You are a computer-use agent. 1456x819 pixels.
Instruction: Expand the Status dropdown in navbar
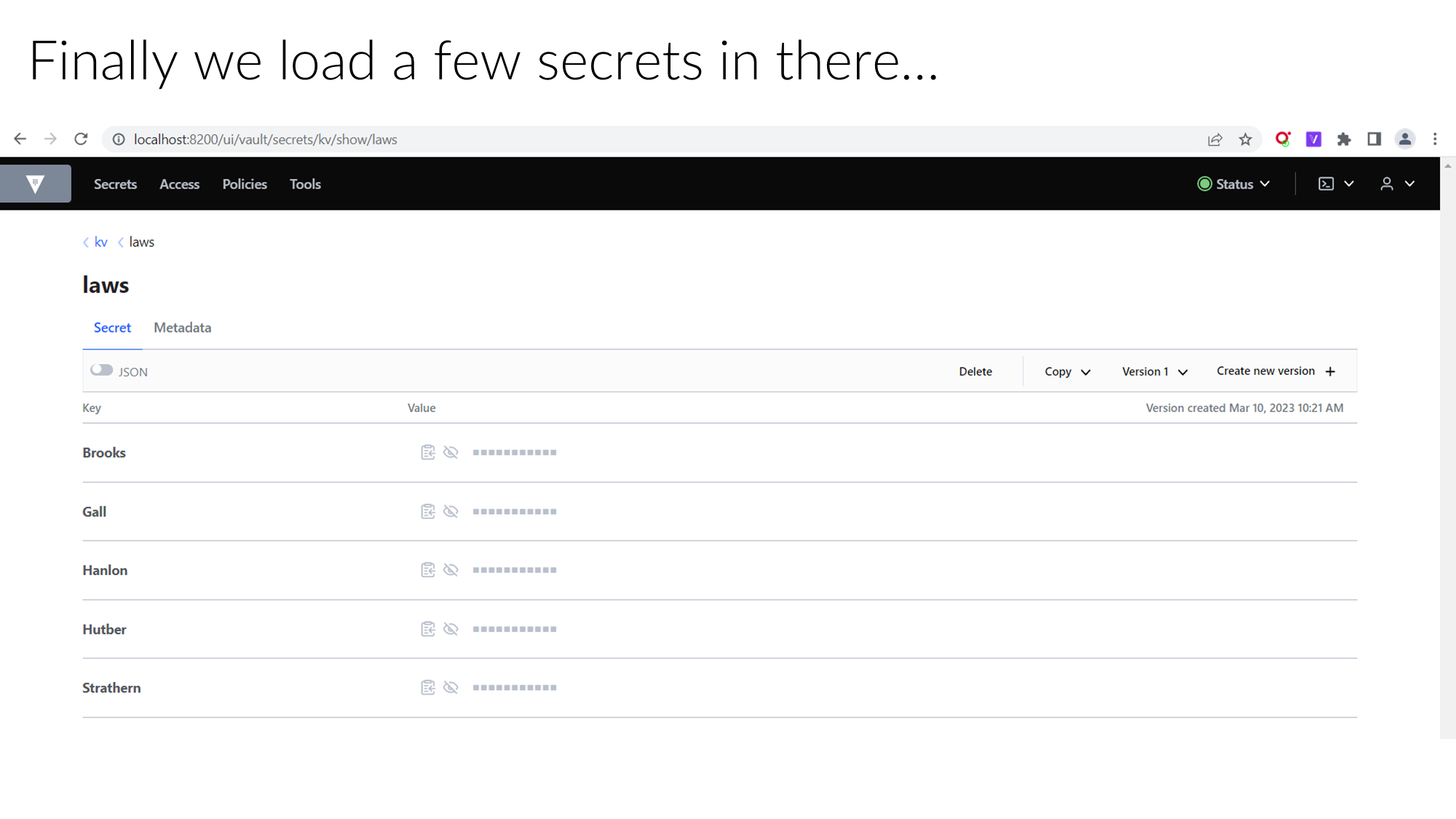click(1234, 184)
